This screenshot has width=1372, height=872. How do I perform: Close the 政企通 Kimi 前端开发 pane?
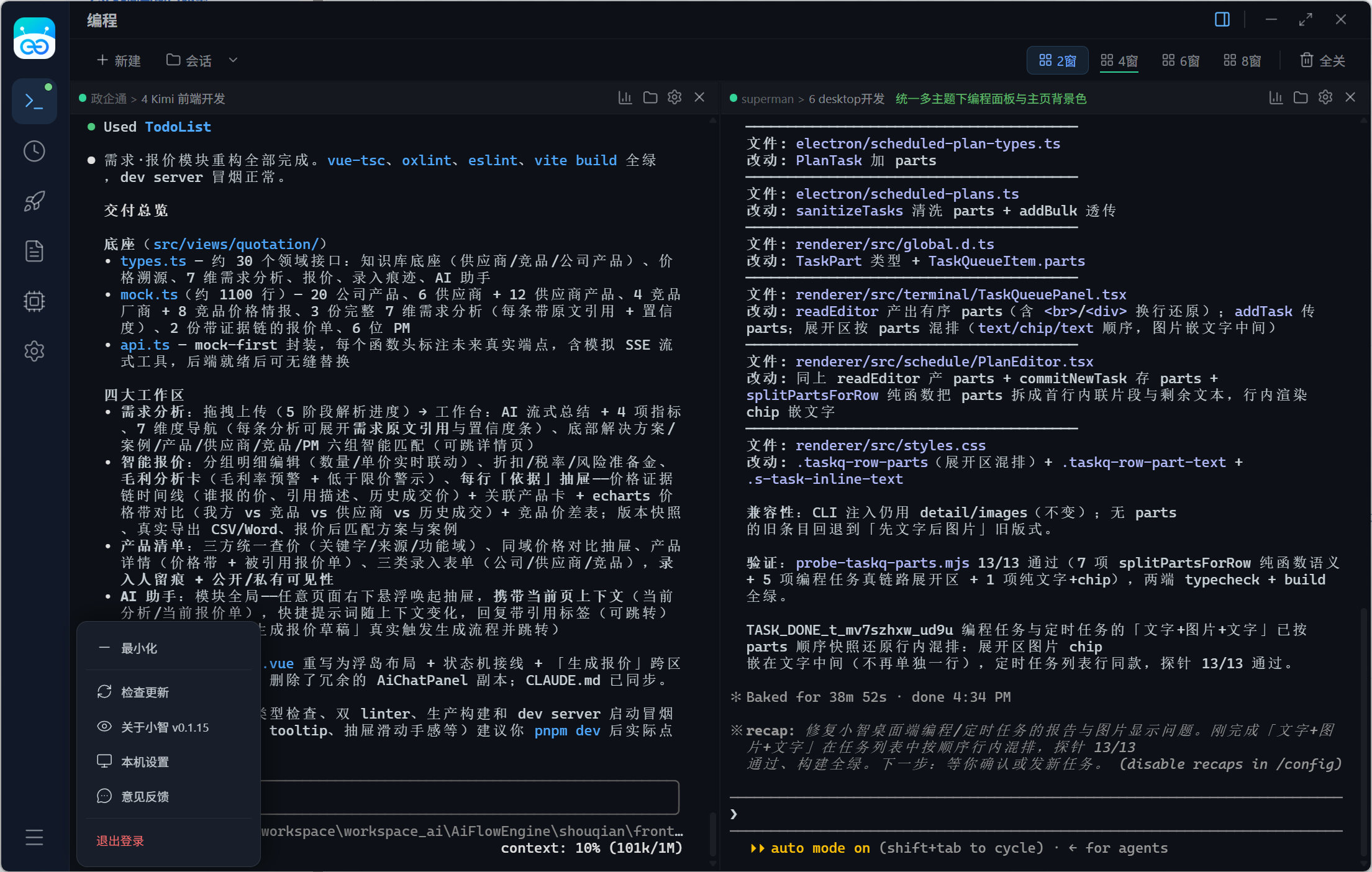pos(699,98)
